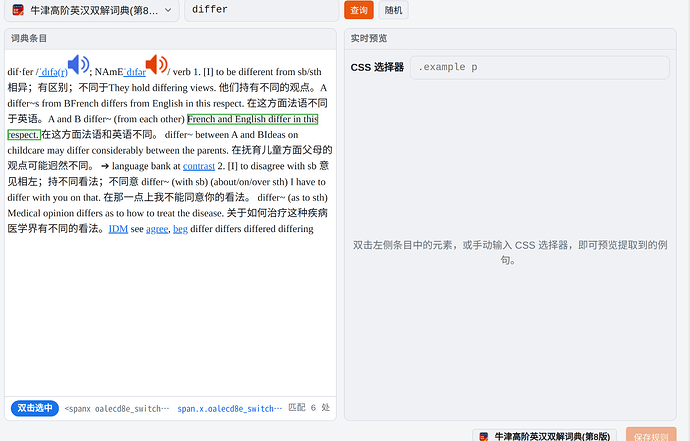Focus the search field containing differ
This screenshot has height=441, width=690.
coord(262,10)
